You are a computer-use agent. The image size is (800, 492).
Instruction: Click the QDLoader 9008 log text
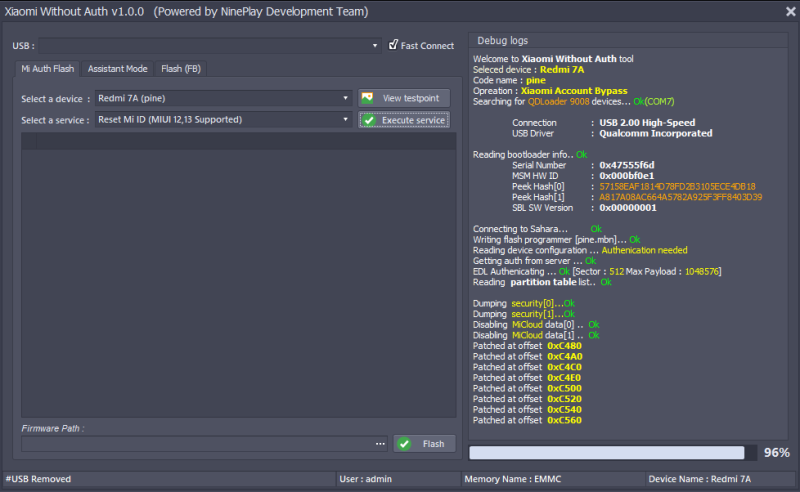pos(558,102)
